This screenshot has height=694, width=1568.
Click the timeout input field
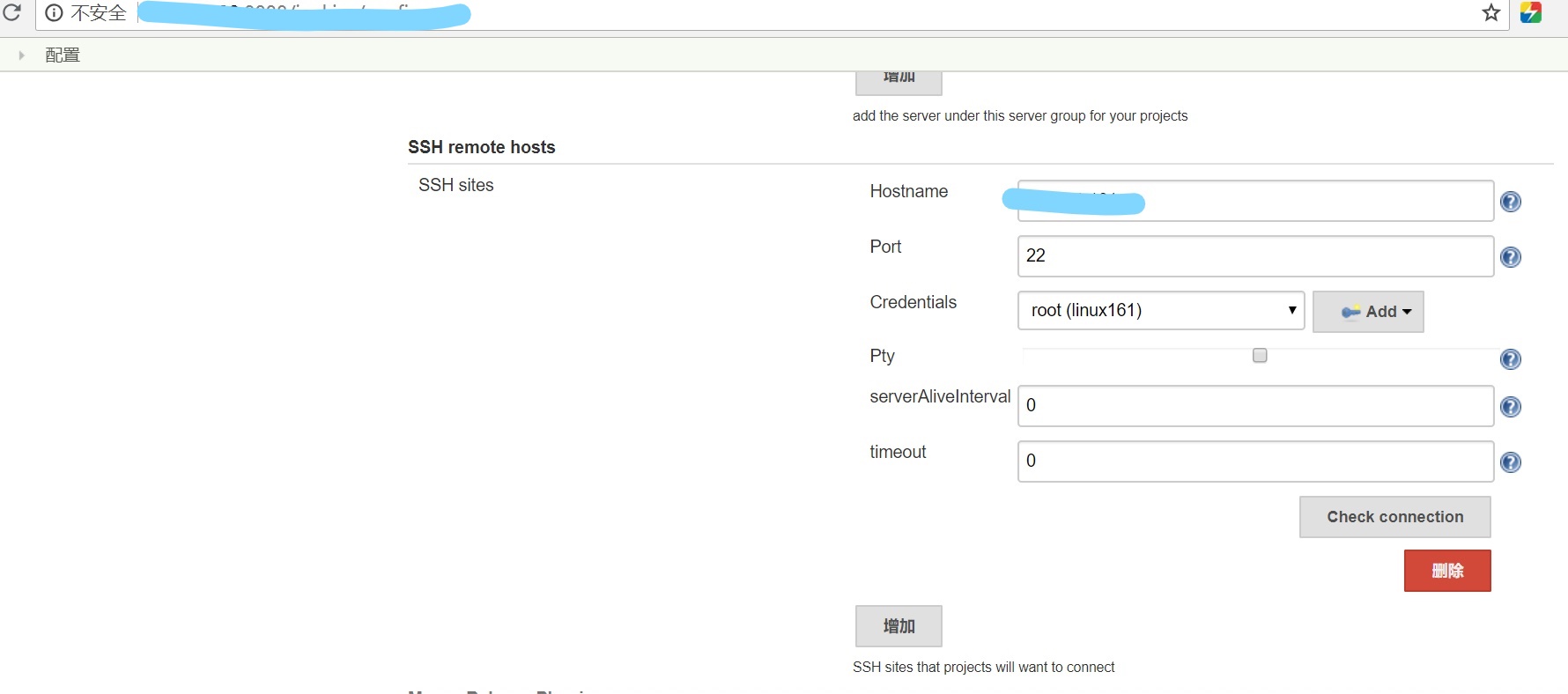1255,461
